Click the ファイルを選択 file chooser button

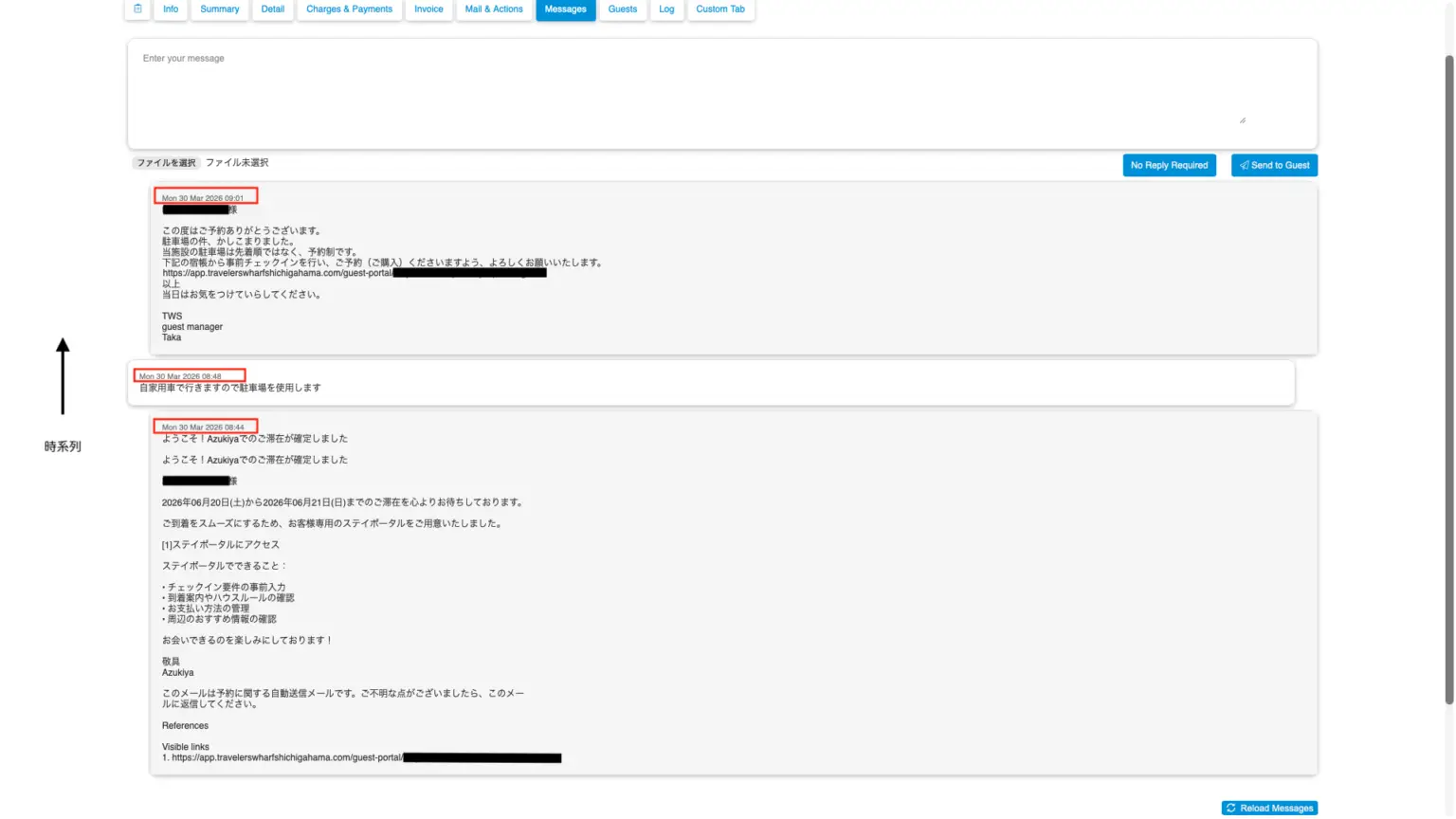pos(167,163)
